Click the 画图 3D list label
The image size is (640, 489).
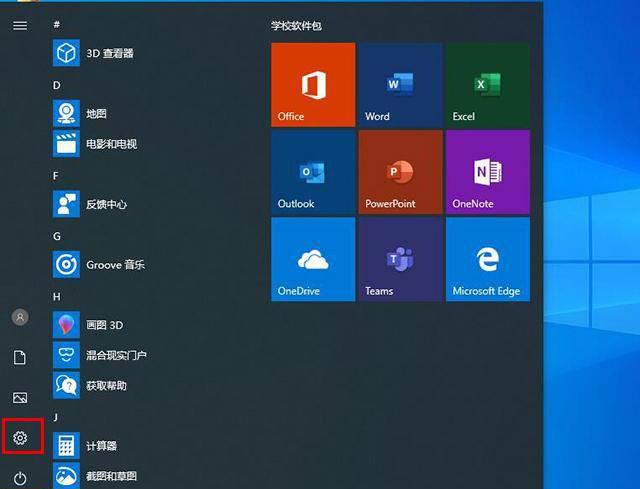[x=104, y=325]
